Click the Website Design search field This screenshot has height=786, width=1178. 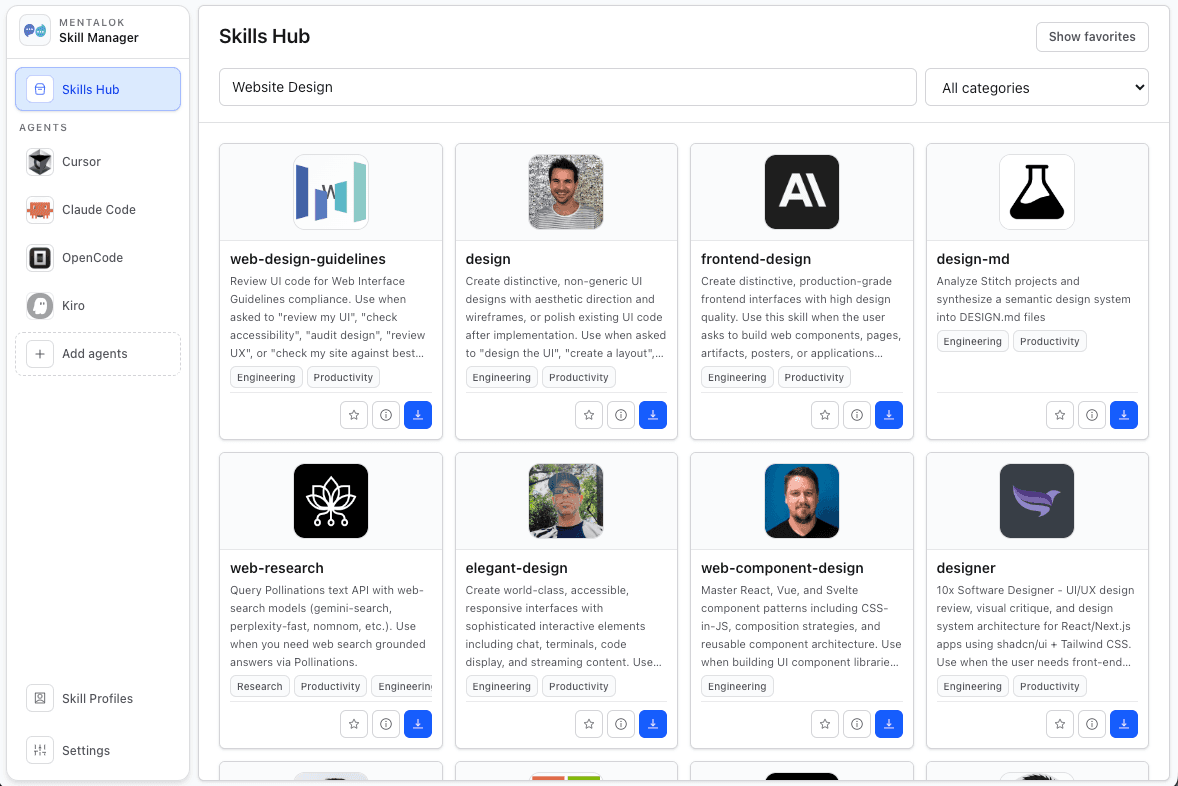click(567, 87)
